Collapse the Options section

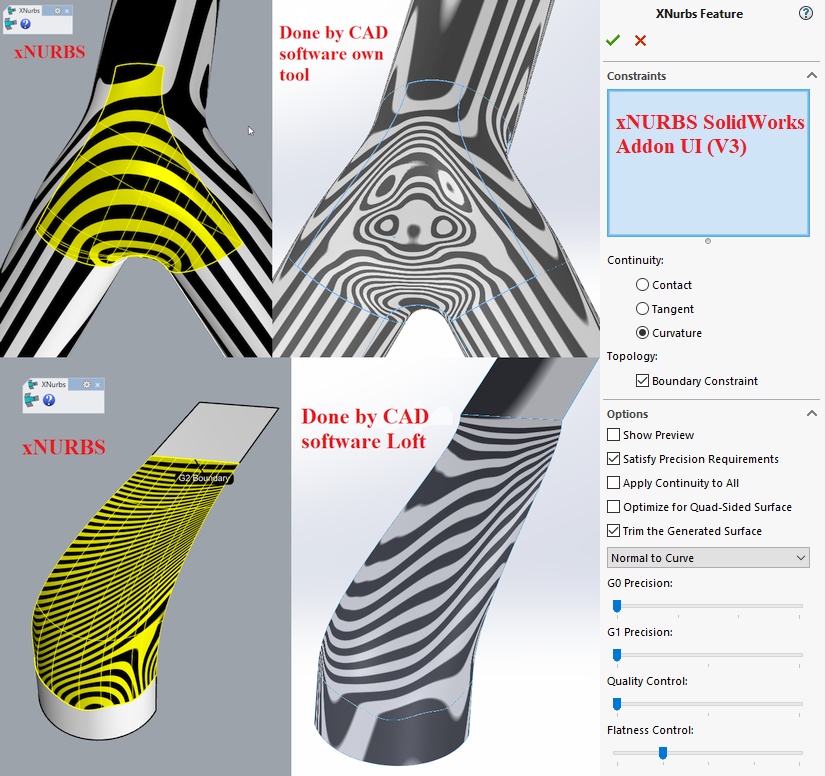coord(811,414)
